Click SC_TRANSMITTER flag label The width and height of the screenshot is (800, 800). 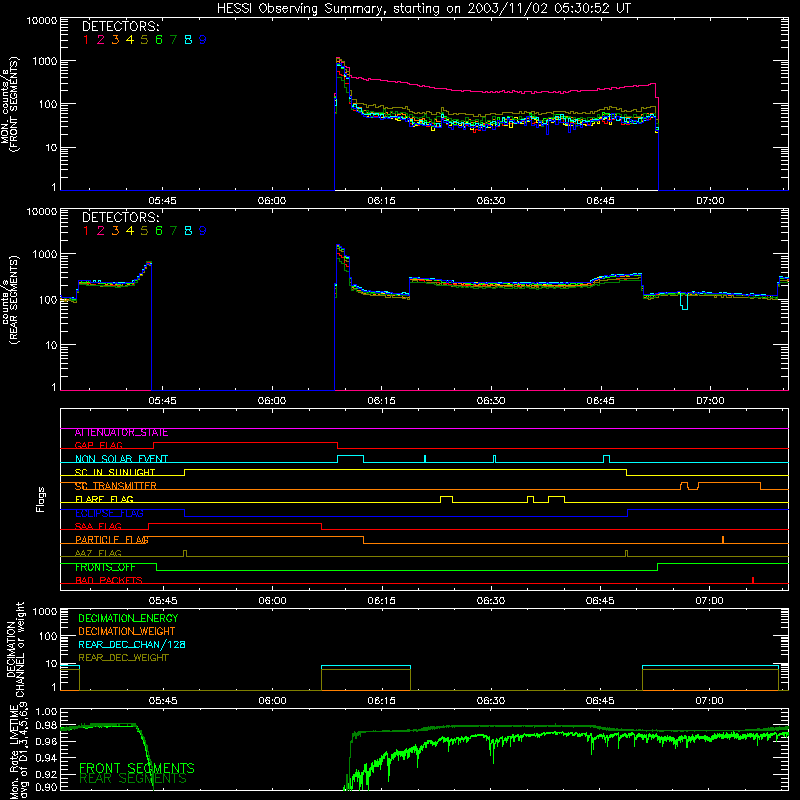point(115,486)
